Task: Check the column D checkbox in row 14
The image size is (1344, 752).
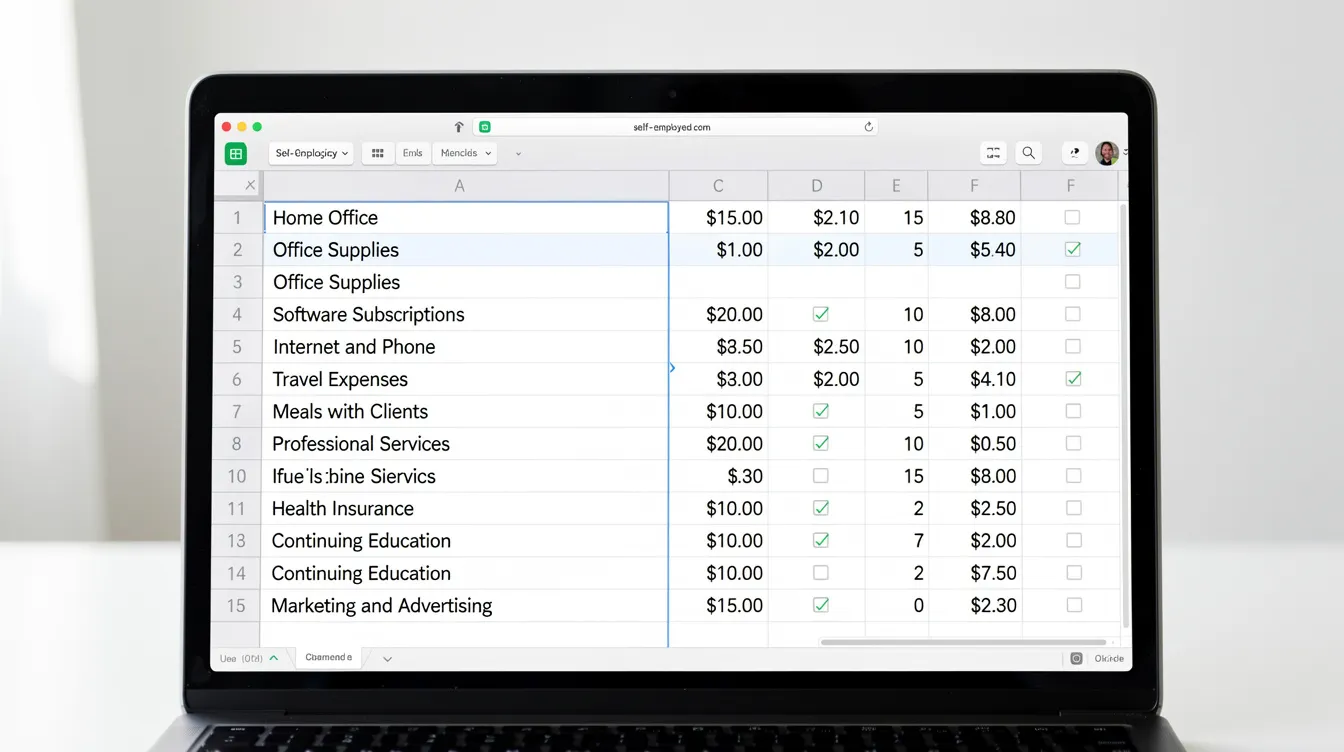Action: pyautogui.click(x=821, y=573)
